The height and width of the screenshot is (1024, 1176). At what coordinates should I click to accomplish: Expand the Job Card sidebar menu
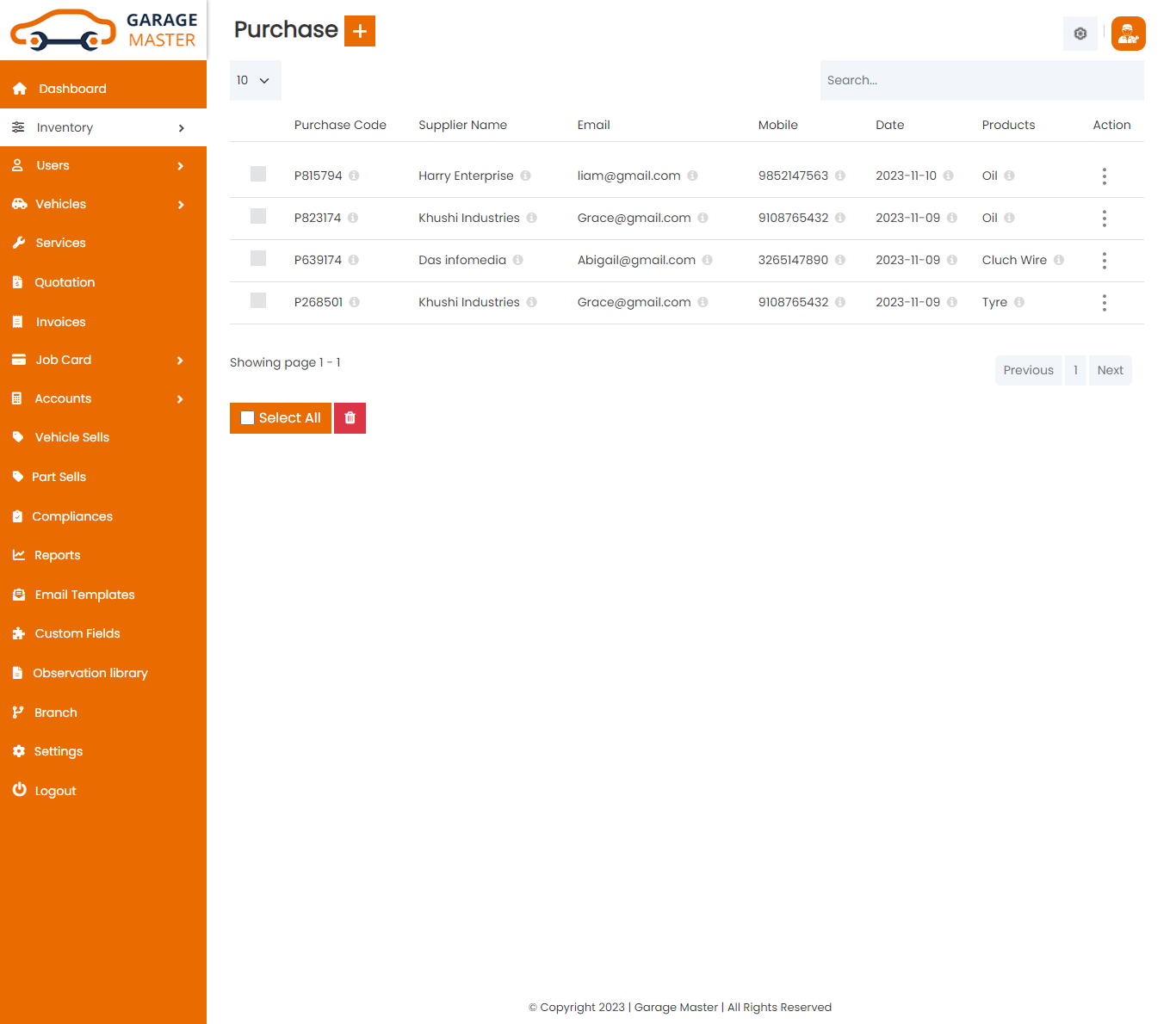[103, 360]
